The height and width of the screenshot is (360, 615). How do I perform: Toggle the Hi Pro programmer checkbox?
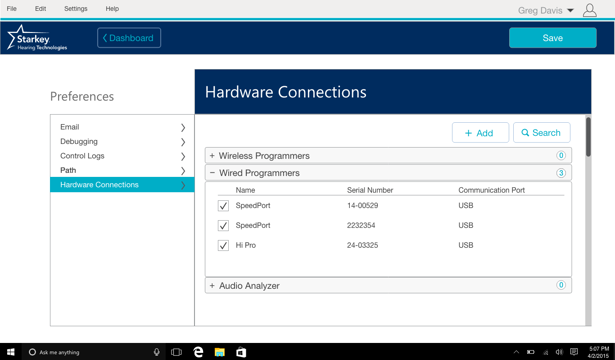click(223, 245)
